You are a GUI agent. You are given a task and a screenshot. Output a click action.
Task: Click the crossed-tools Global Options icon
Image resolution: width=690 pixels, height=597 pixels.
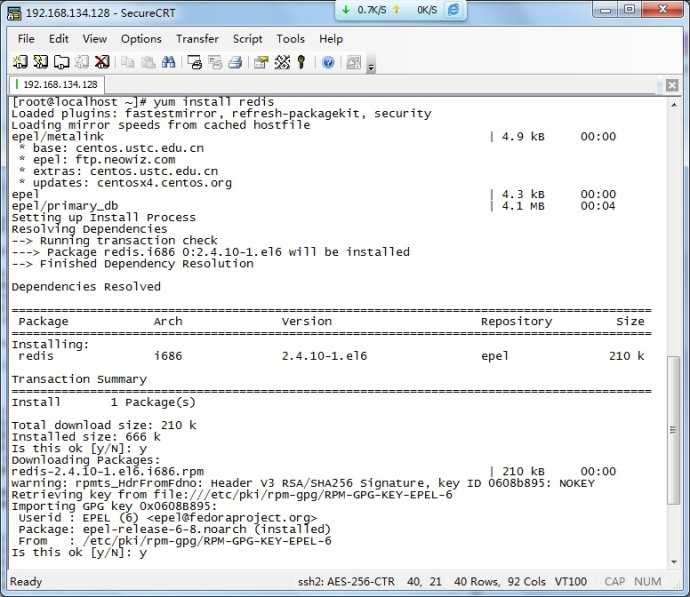(282, 62)
